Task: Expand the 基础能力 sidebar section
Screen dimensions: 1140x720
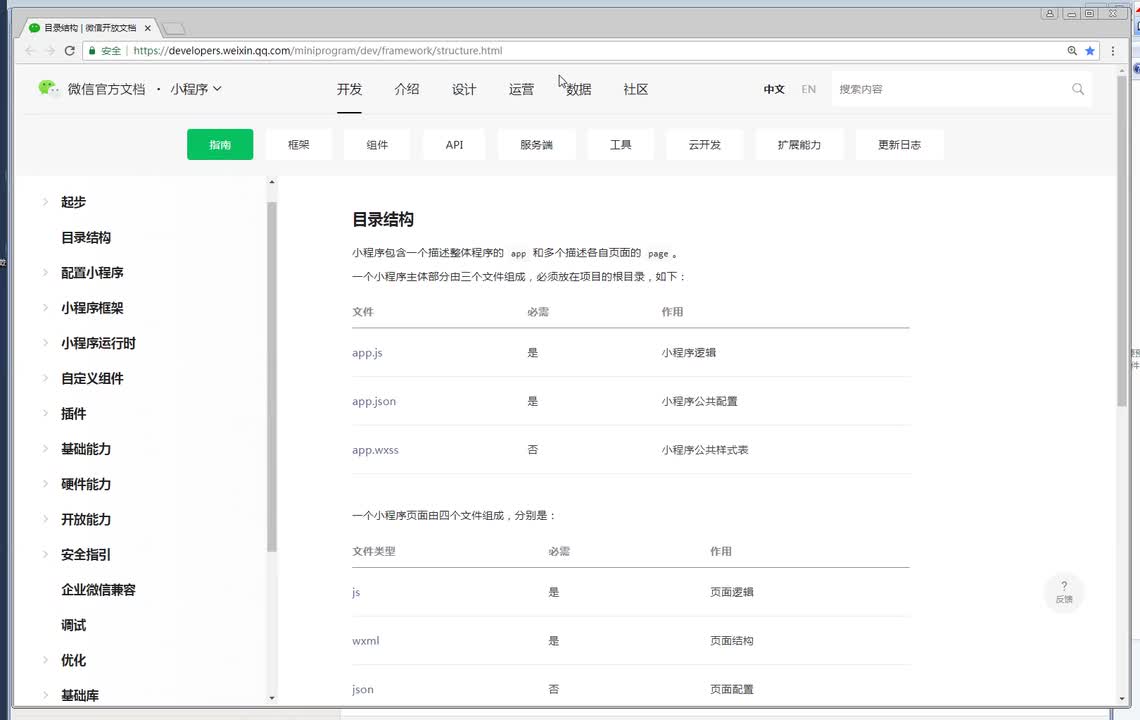Action: [x=45, y=449]
